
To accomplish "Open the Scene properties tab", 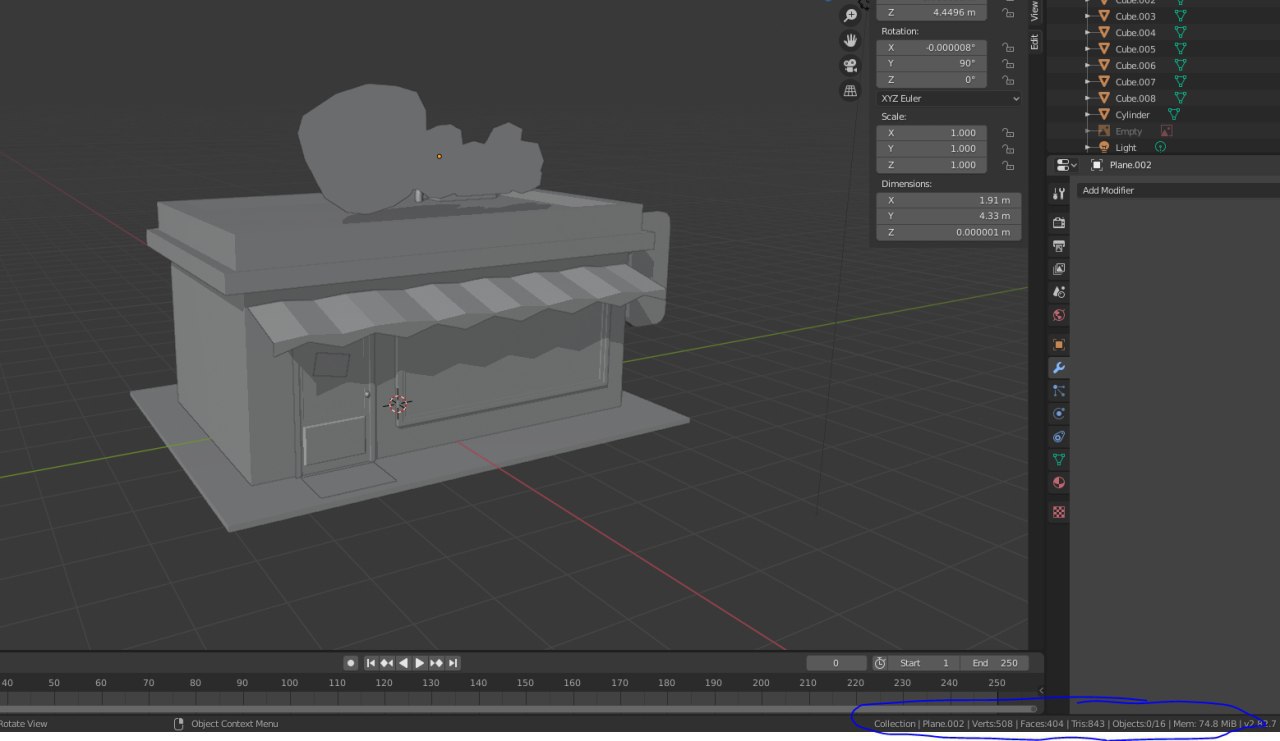I will tap(1059, 292).
